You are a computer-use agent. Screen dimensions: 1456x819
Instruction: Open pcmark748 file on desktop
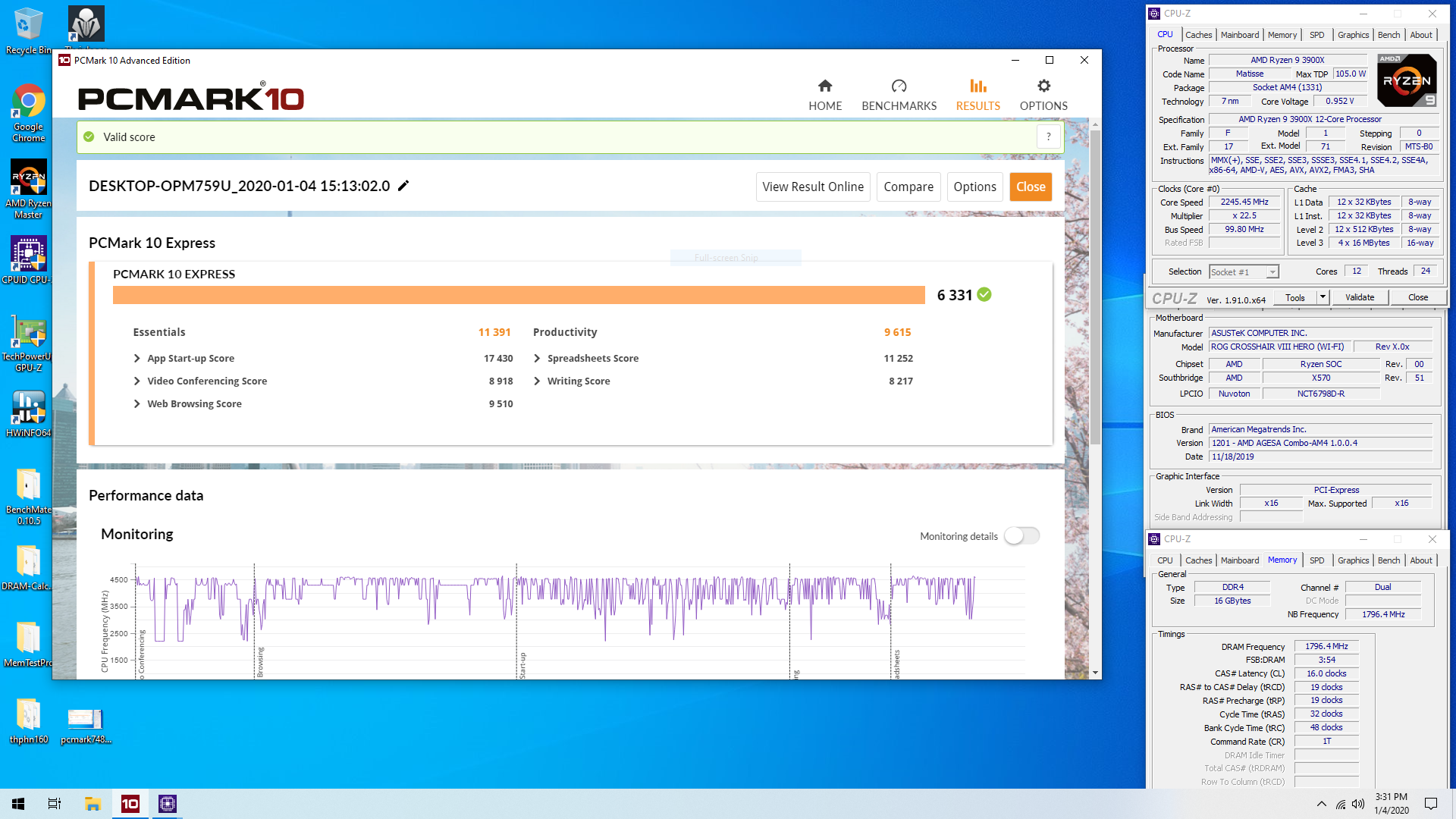(x=86, y=725)
